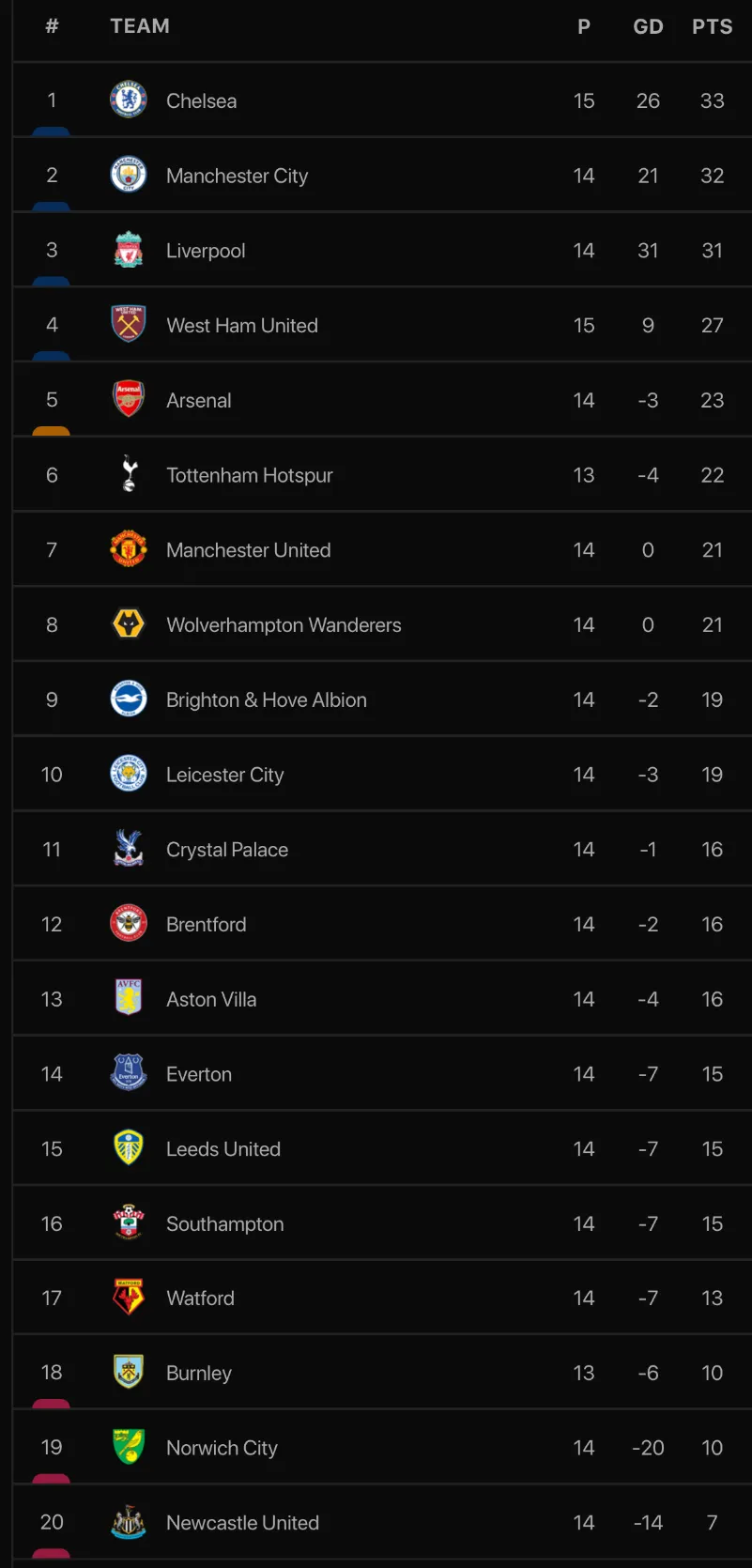Click the TEAM column header
The image size is (752, 1568).
[x=140, y=26]
